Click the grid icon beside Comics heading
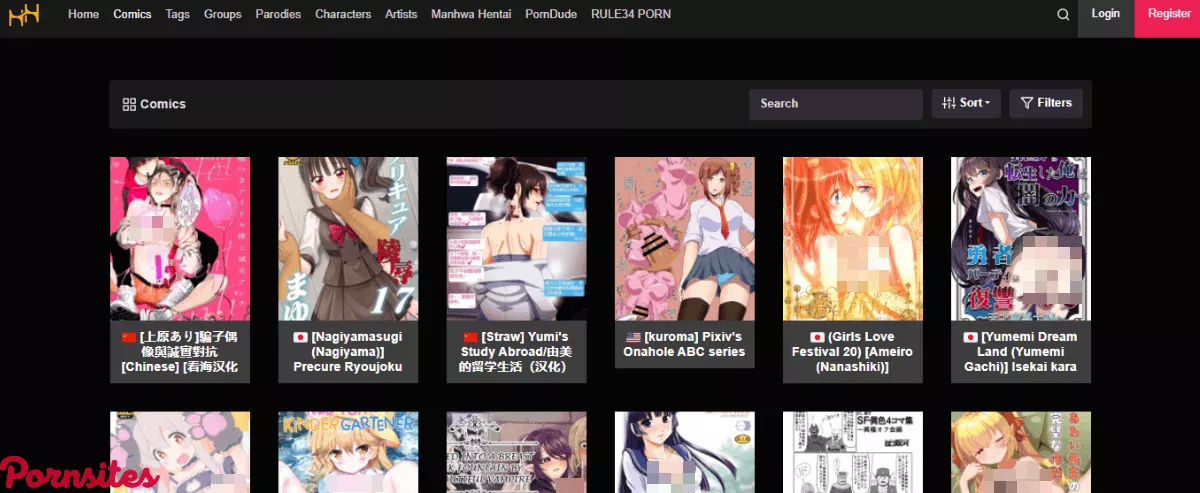Image resolution: width=1200 pixels, height=493 pixels. [129, 104]
